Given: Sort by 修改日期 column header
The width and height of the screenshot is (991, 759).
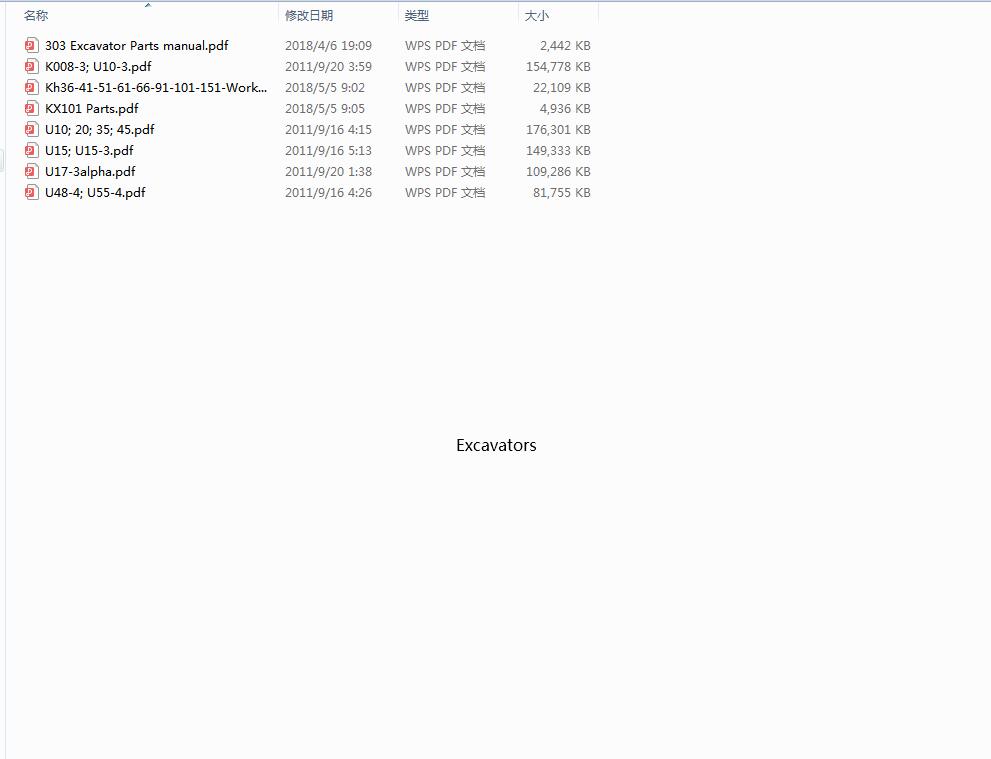Looking at the screenshot, I should tap(309, 16).
